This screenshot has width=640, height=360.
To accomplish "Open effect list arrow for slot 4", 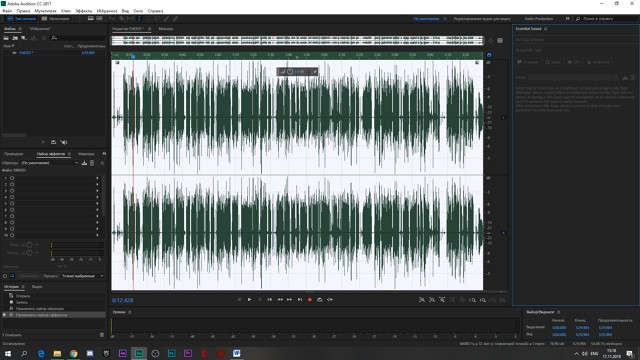I will coord(97,197).
